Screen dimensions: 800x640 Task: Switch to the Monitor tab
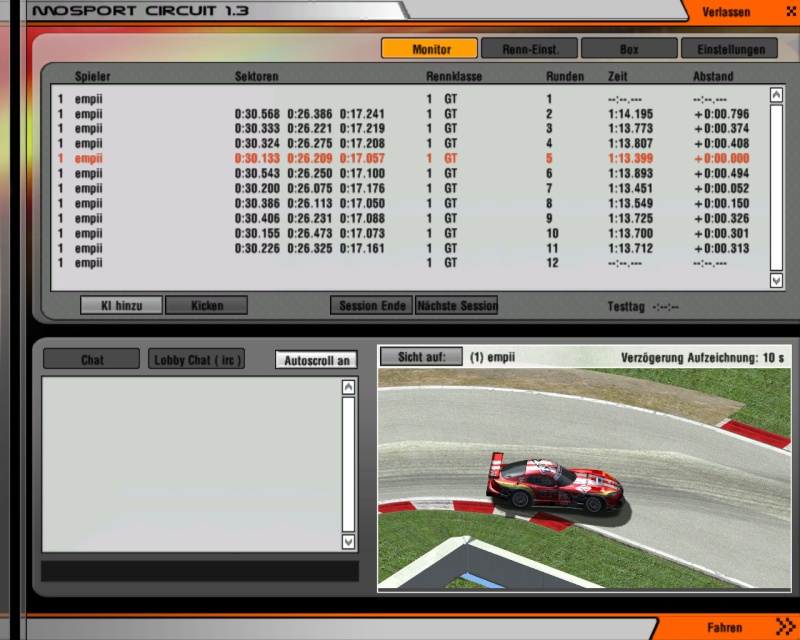(429, 48)
